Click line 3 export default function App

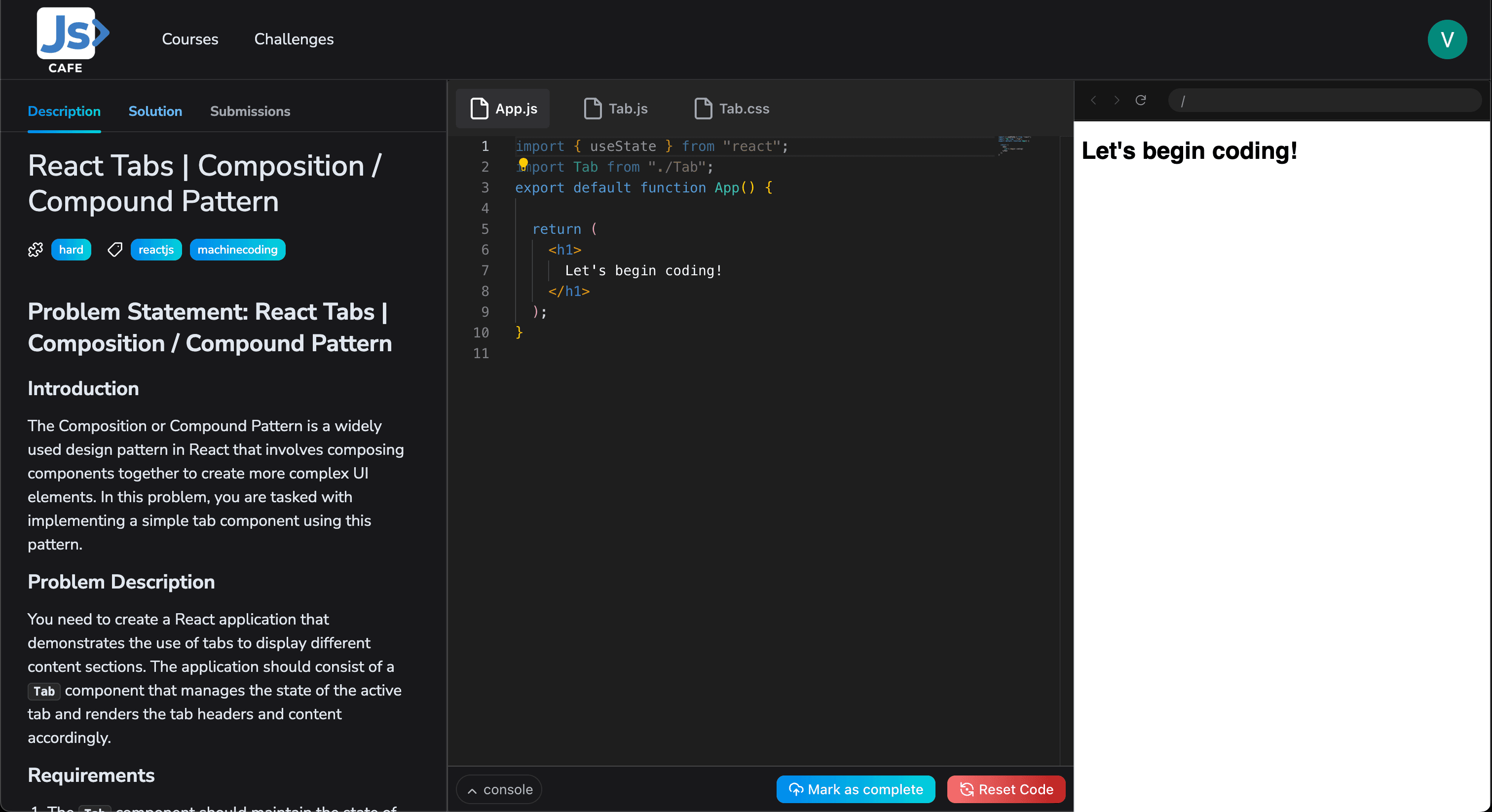(x=643, y=187)
